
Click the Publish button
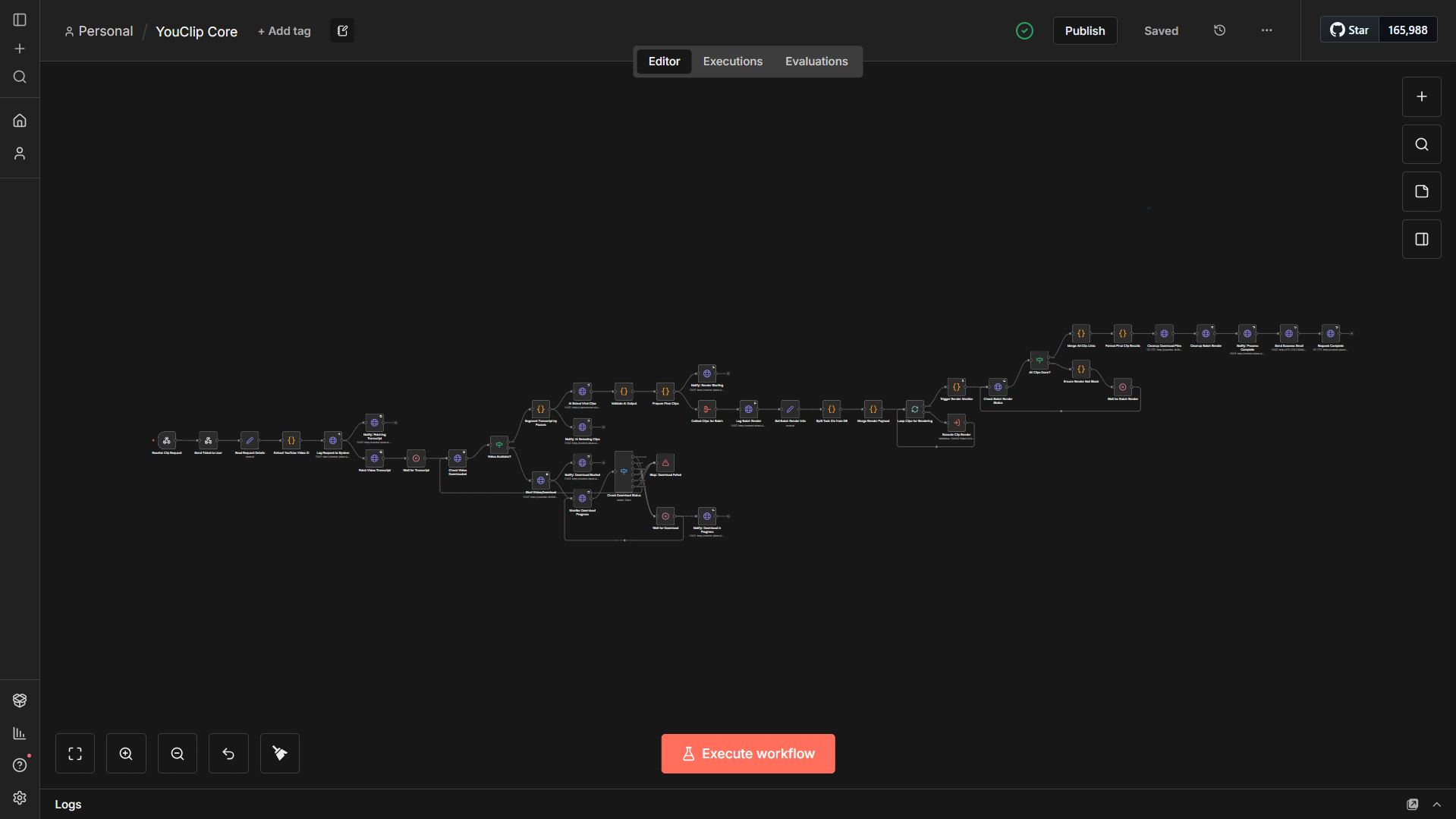click(x=1085, y=31)
